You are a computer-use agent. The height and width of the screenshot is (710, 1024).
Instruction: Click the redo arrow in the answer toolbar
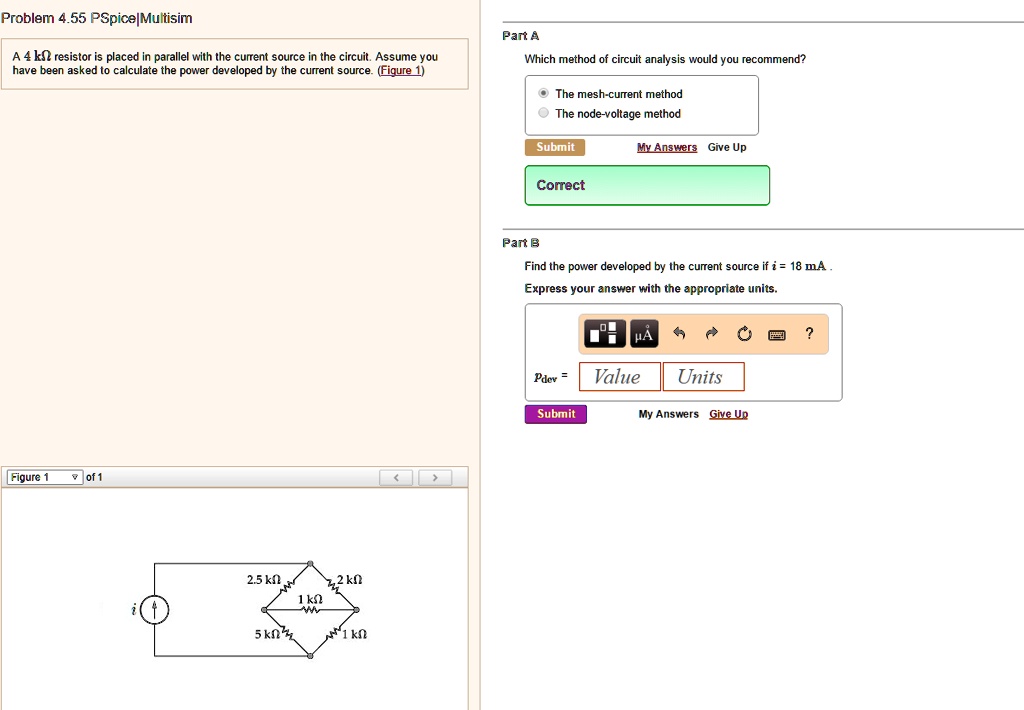coord(710,333)
